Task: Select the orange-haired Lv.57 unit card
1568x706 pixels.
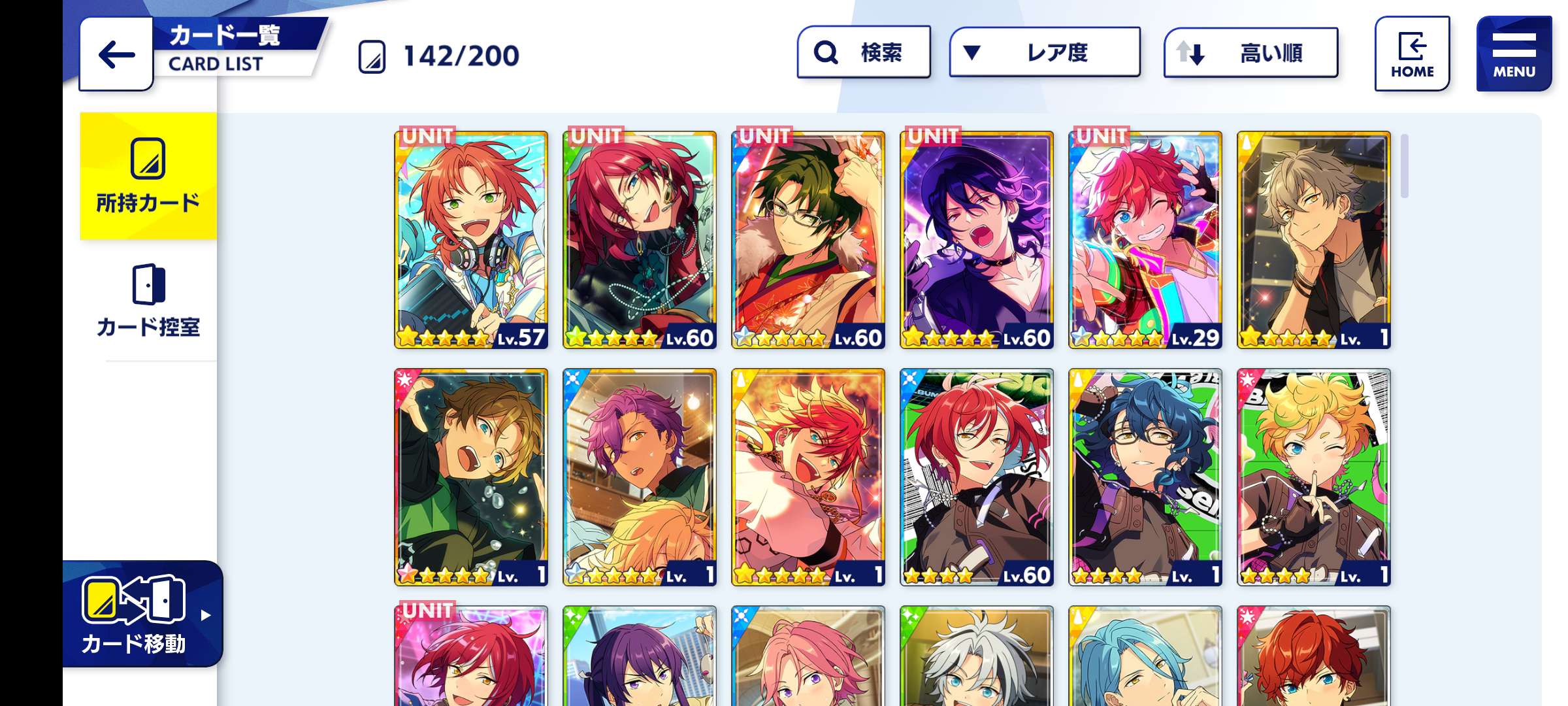Action: 471,239
